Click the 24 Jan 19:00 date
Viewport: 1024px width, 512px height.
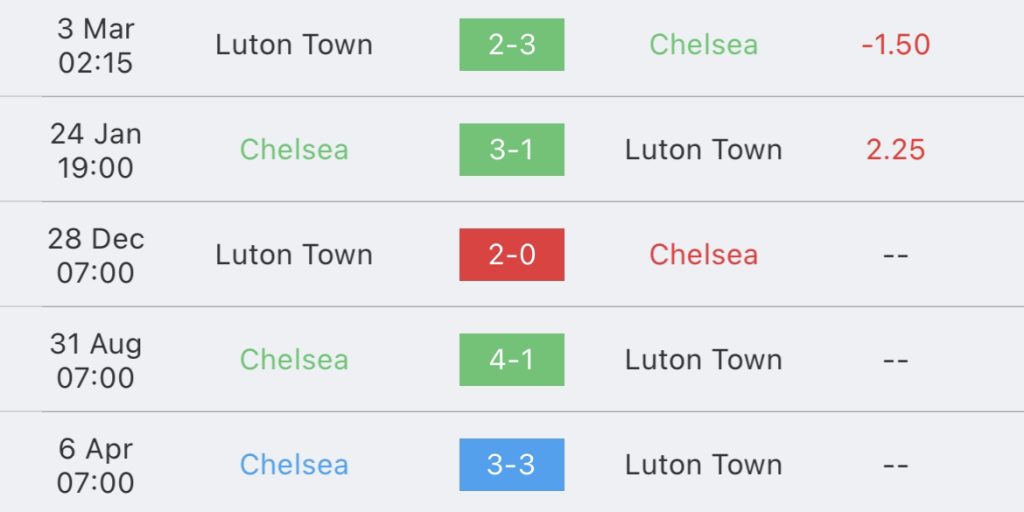click(x=95, y=150)
